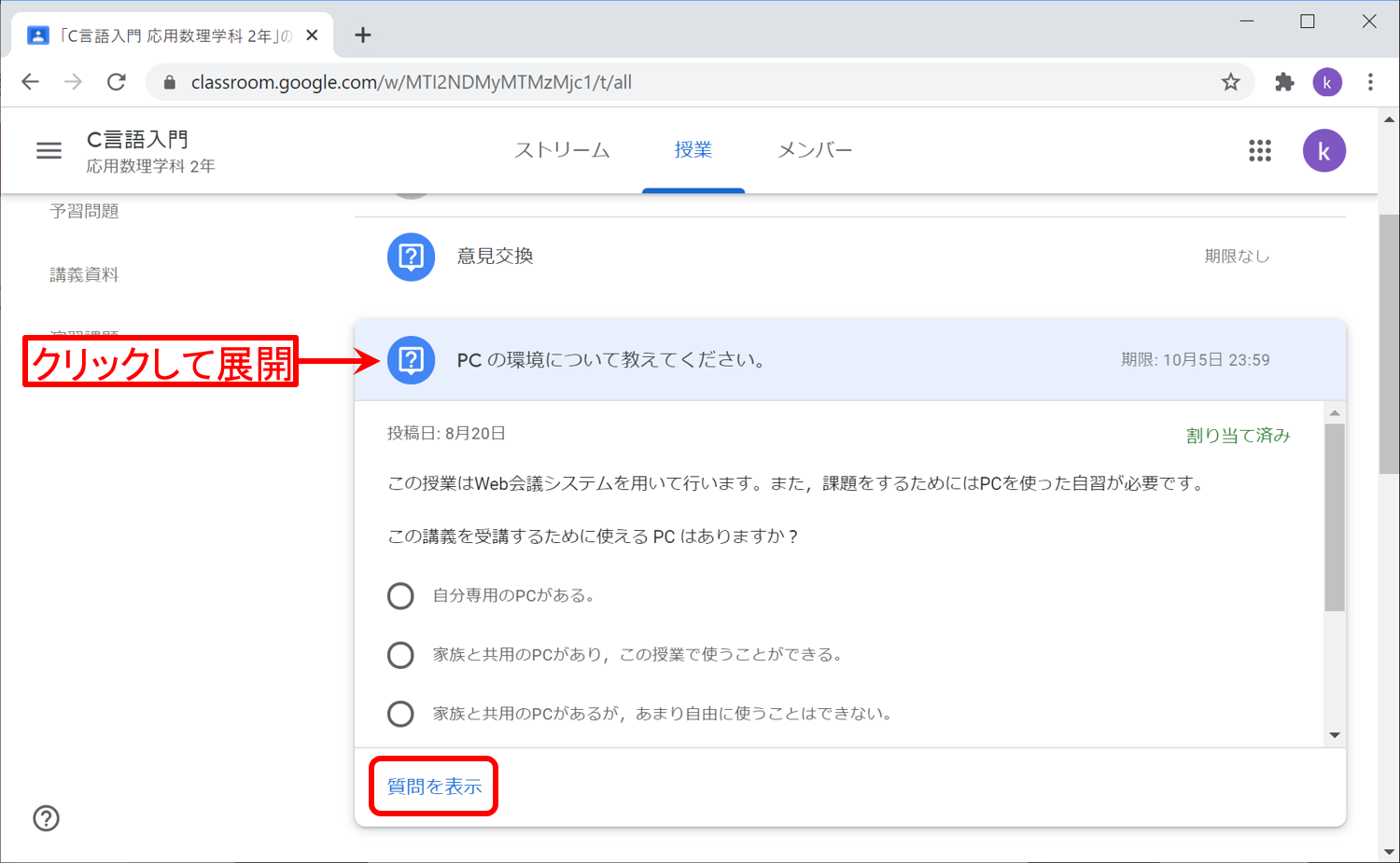Click the question icon beside 意見交換
The image size is (1400, 863).
[412, 257]
